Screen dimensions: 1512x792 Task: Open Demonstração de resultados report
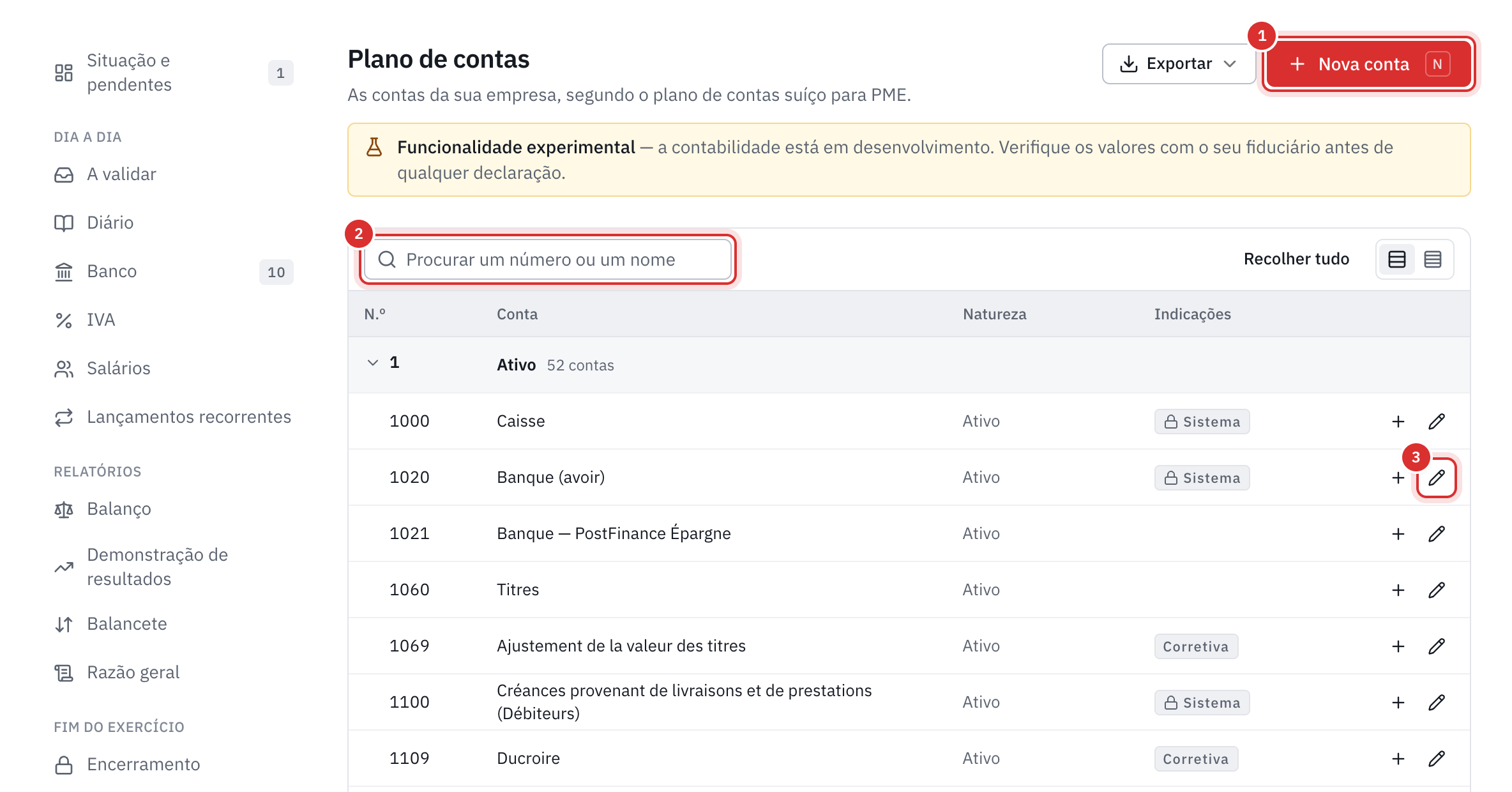coord(174,567)
